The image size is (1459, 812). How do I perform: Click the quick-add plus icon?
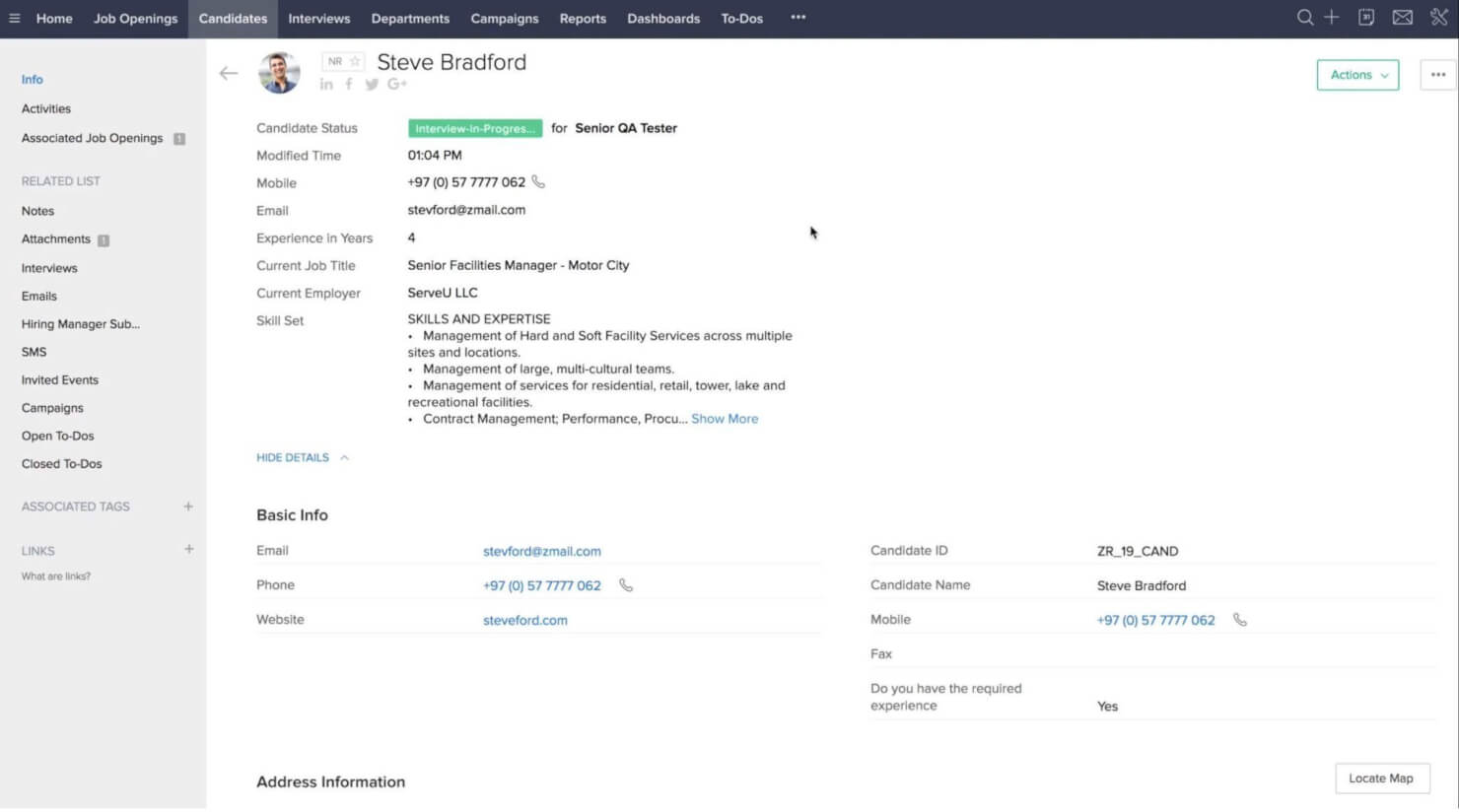tap(1331, 18)
